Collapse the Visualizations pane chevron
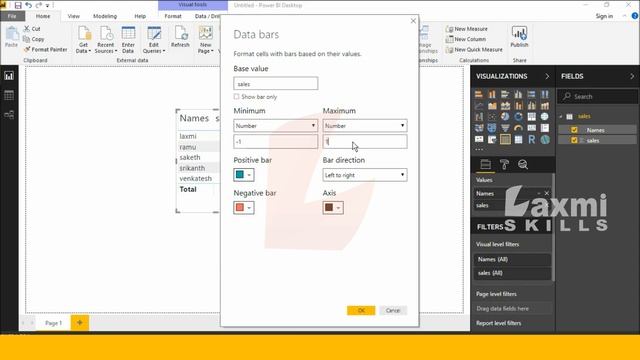The image size is (640, 360). pos(547,76)
